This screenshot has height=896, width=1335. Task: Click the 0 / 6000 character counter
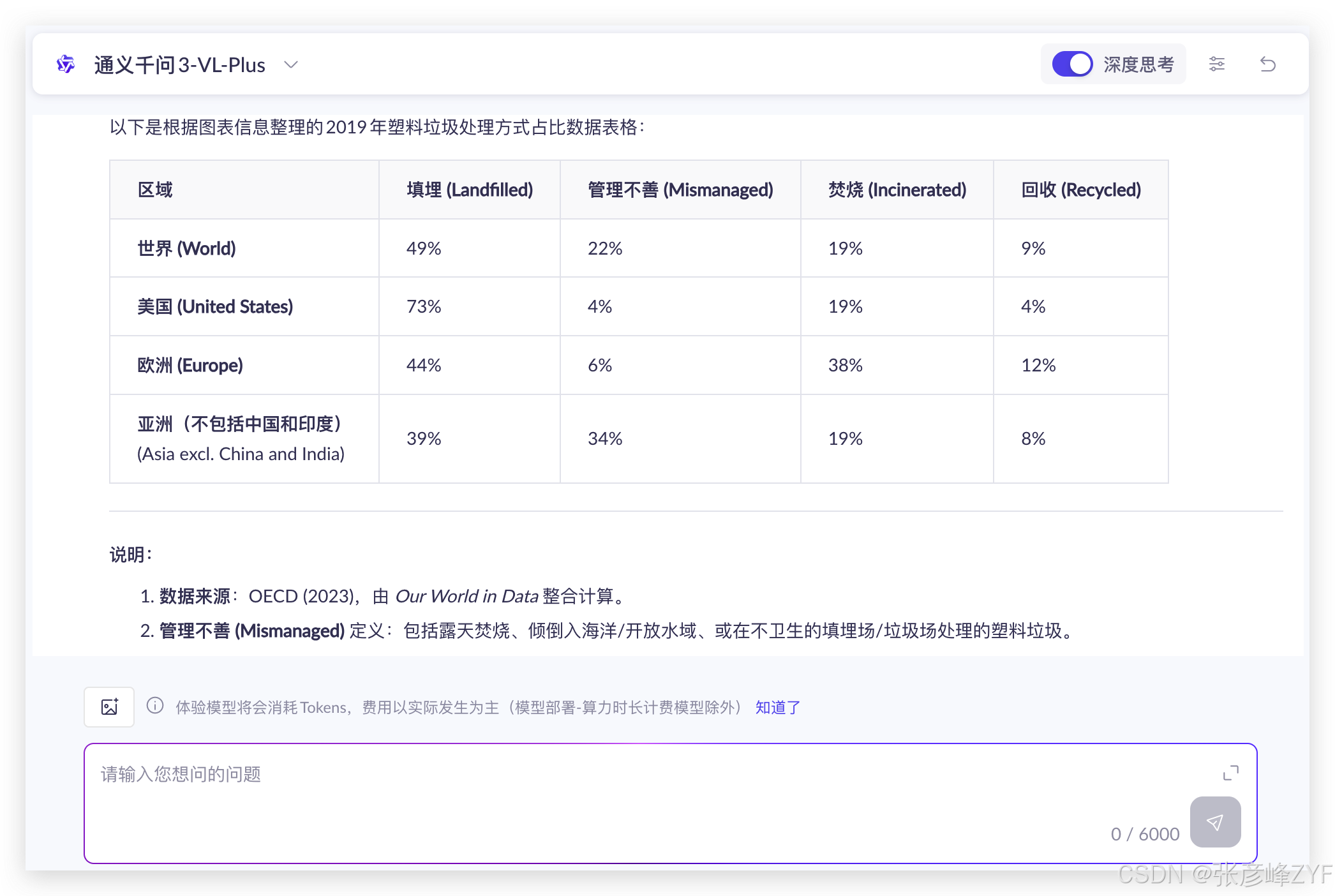point(1145,833)
